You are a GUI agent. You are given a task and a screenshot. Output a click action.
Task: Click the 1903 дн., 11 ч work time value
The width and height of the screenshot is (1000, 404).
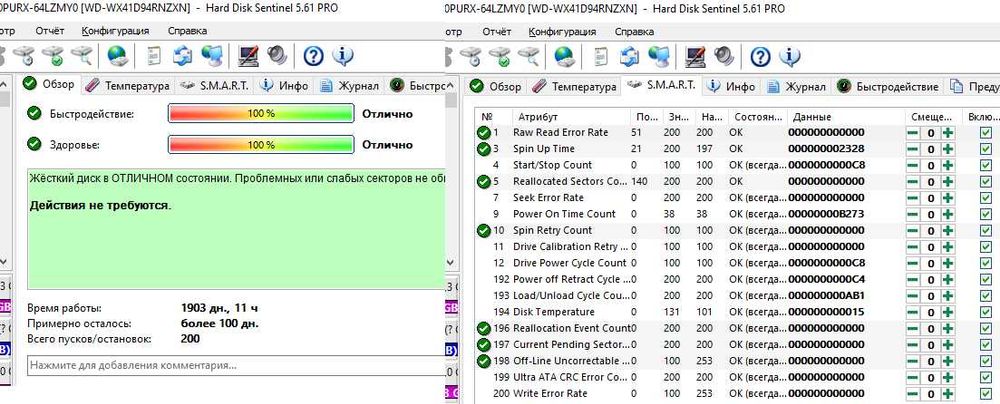[219, 308]
